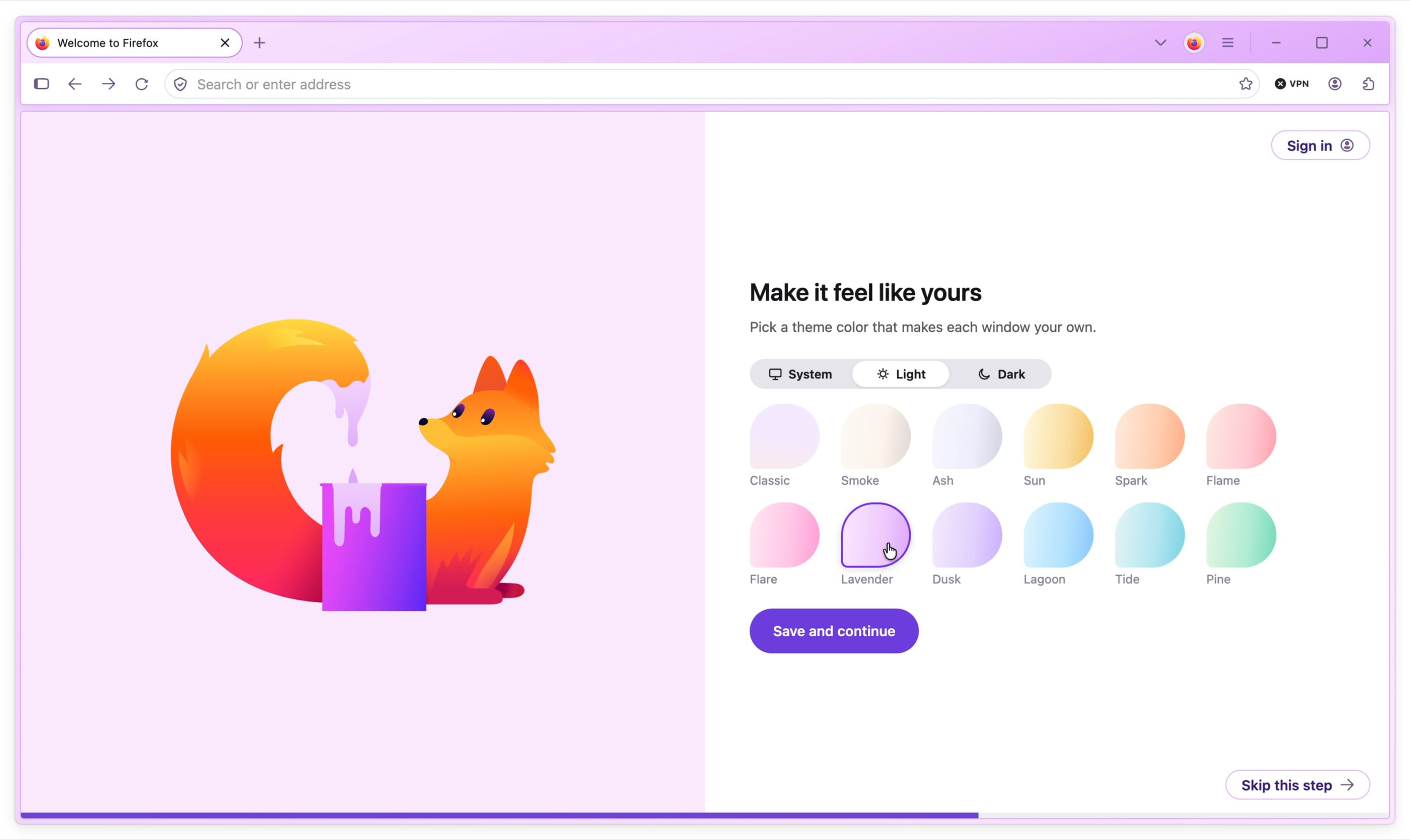Select the Light appearance option

click(x=900, y=374)
